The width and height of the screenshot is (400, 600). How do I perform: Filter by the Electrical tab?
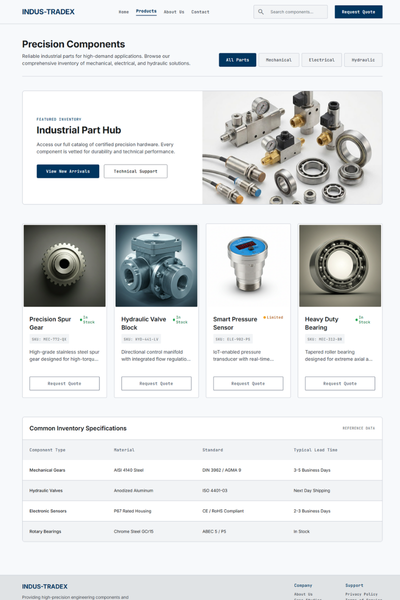[322, 60]
